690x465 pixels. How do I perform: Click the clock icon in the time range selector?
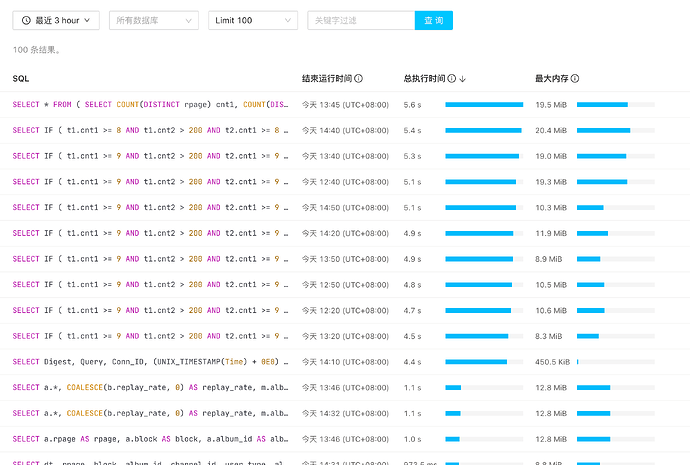point(26,20)
